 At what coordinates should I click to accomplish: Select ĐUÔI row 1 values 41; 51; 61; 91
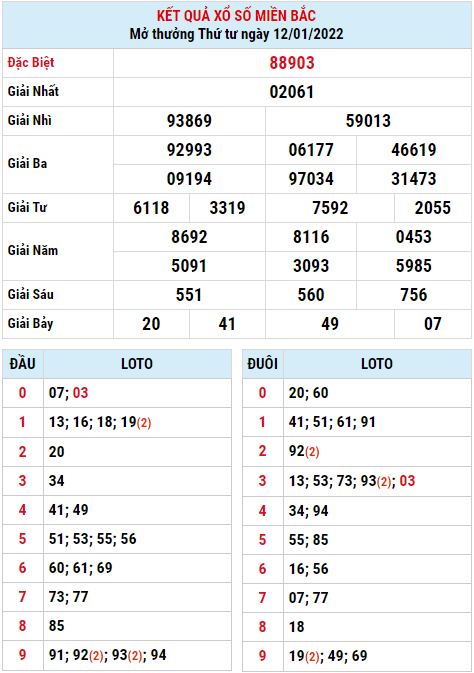[x=332, y=422]
